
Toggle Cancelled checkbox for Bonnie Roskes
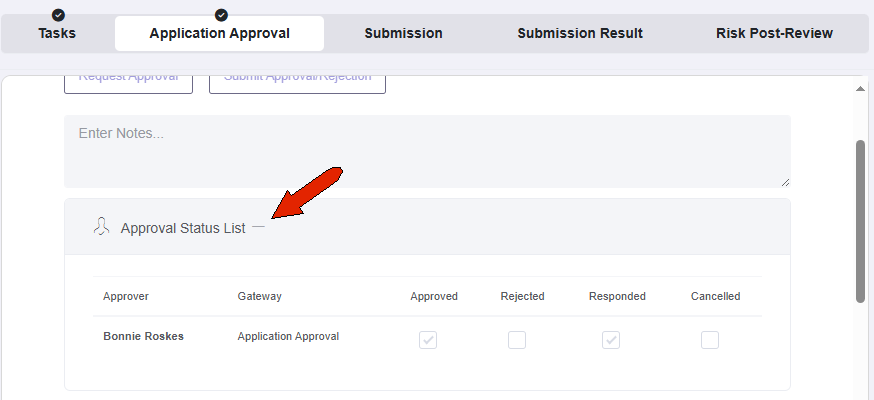(710, 340)
